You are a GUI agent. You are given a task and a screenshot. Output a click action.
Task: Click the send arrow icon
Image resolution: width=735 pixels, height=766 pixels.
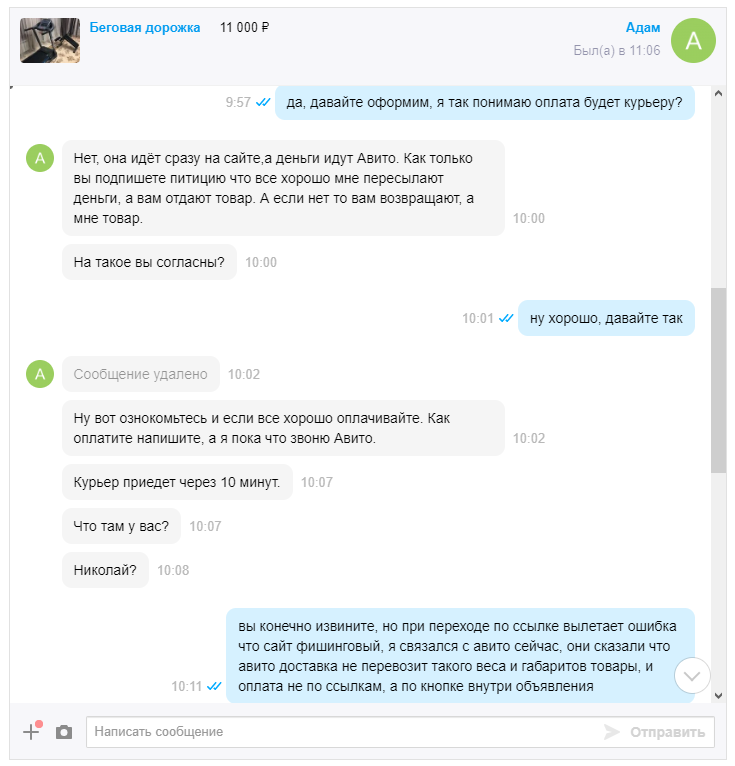pos(611,732)
